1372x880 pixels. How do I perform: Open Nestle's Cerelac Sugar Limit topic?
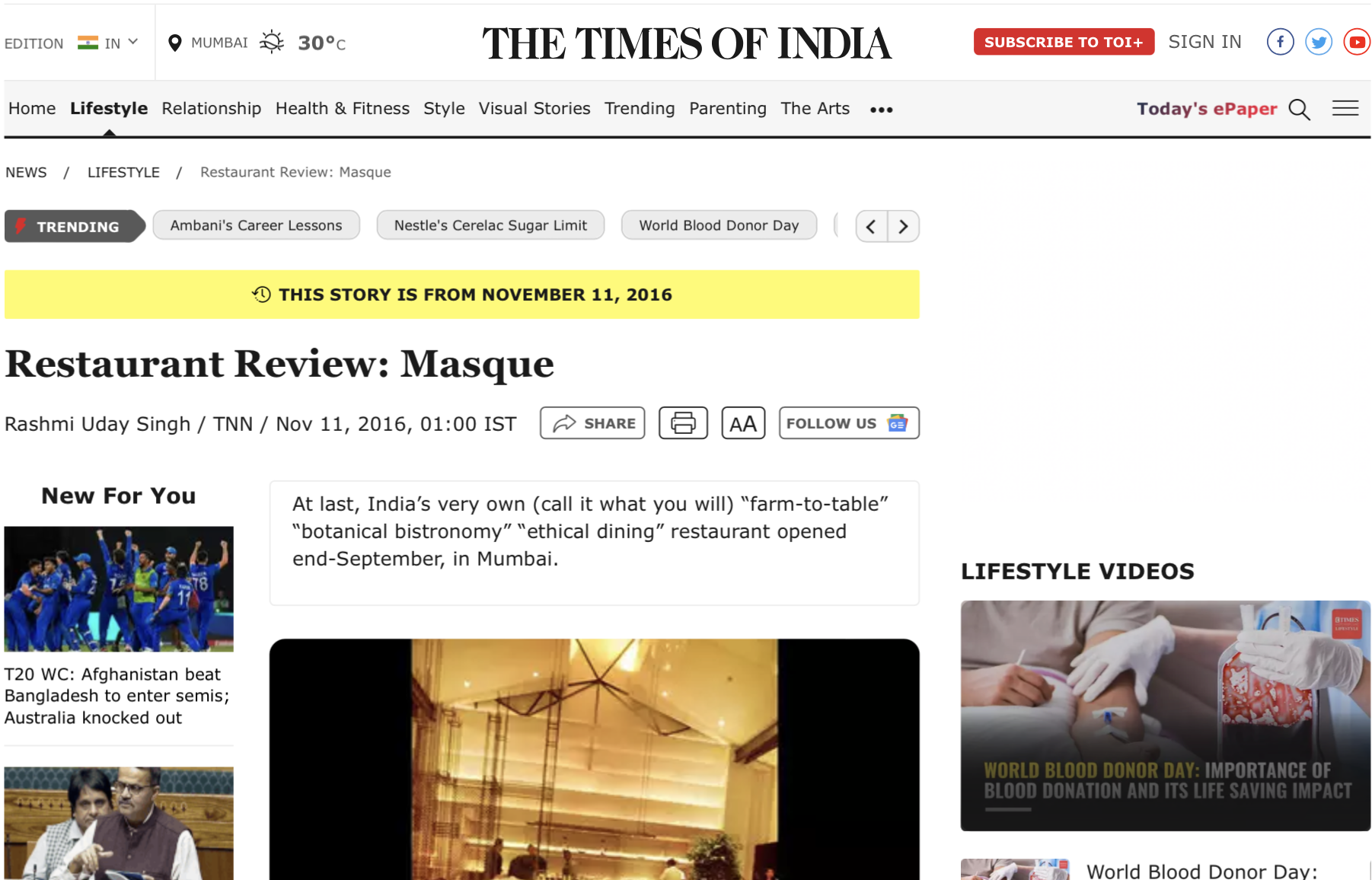pos(490,226)
